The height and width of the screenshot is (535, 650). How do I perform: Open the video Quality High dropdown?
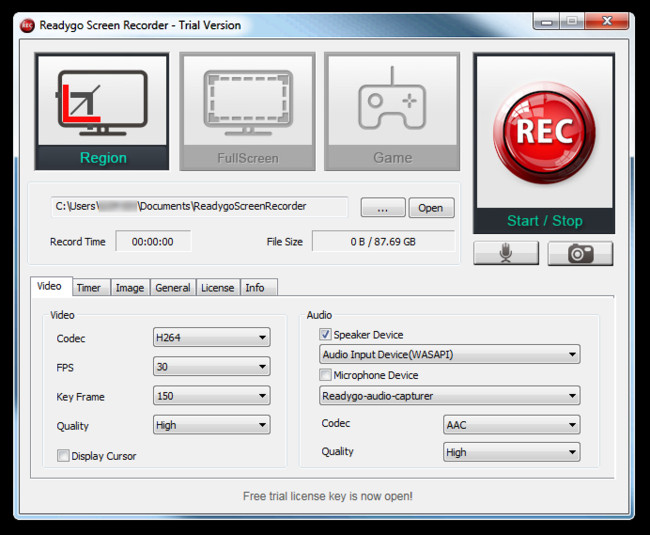click(212, 425)
